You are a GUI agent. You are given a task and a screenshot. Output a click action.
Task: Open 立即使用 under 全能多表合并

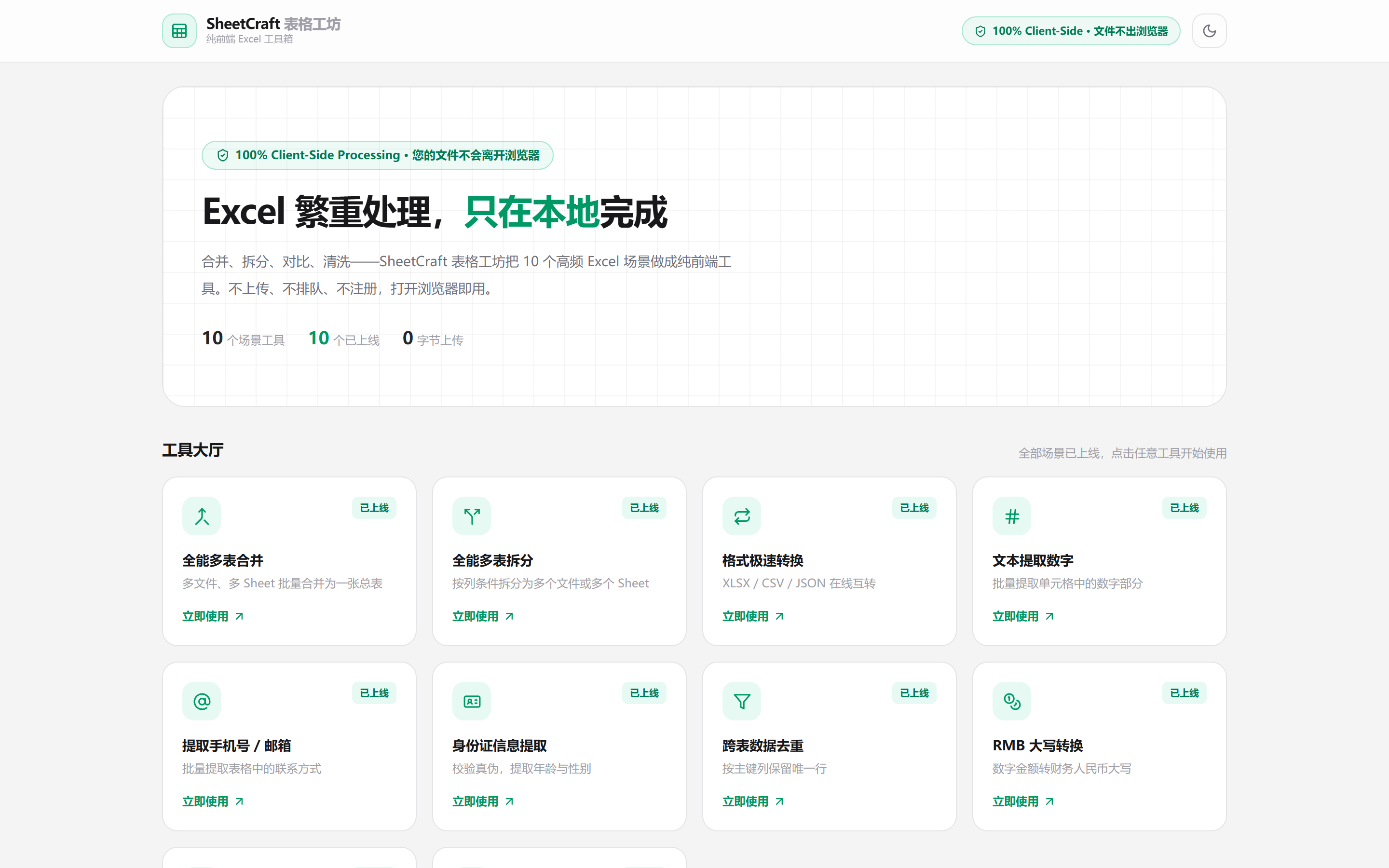tap(213, 616)
